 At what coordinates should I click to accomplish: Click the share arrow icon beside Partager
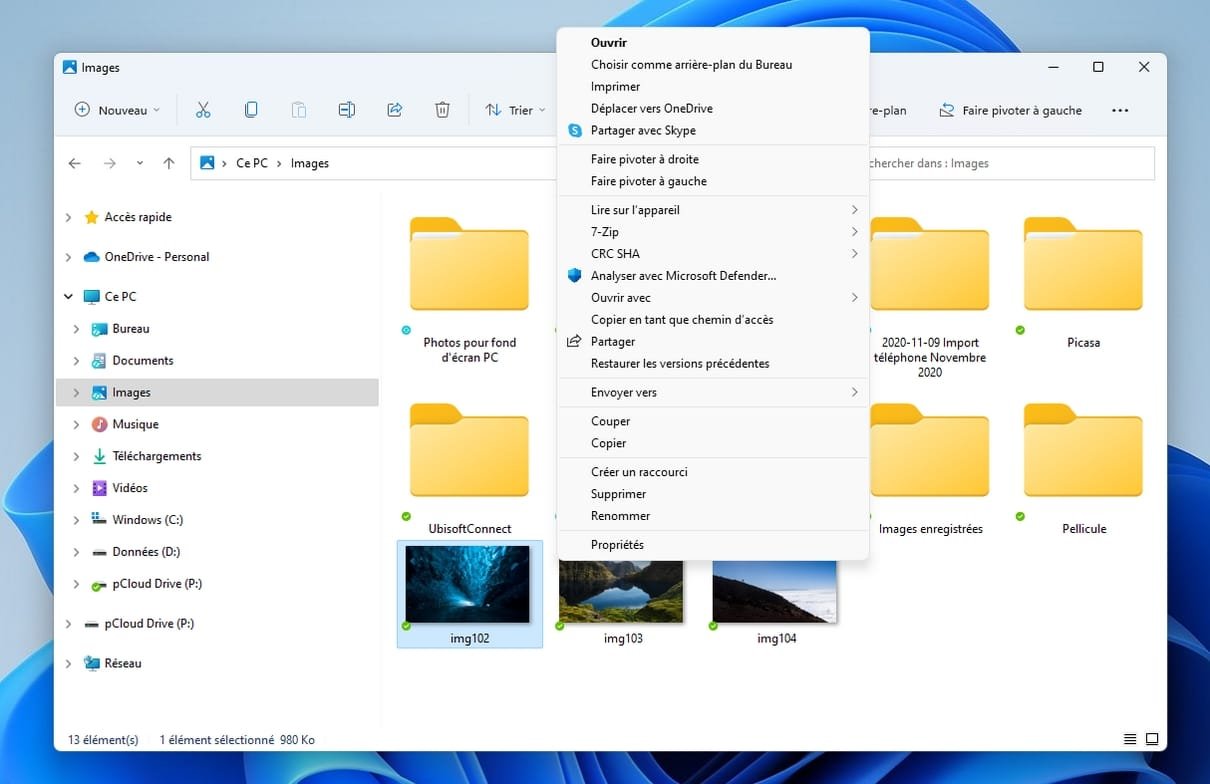tap(574, 341)
